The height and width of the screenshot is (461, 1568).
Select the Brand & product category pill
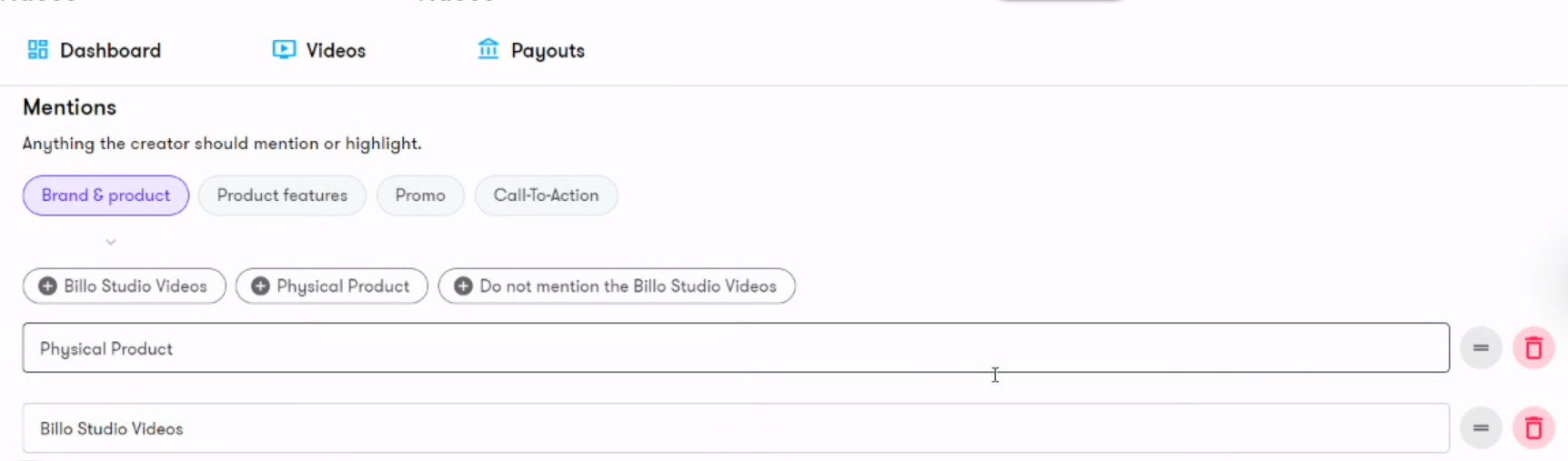click(106, 195)
